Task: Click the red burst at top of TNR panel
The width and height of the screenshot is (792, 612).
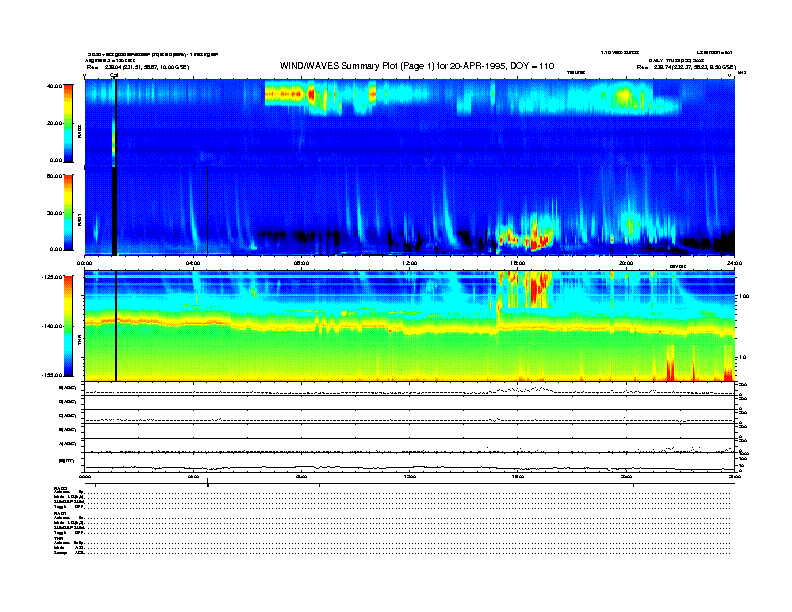Action: pos(538,284)
